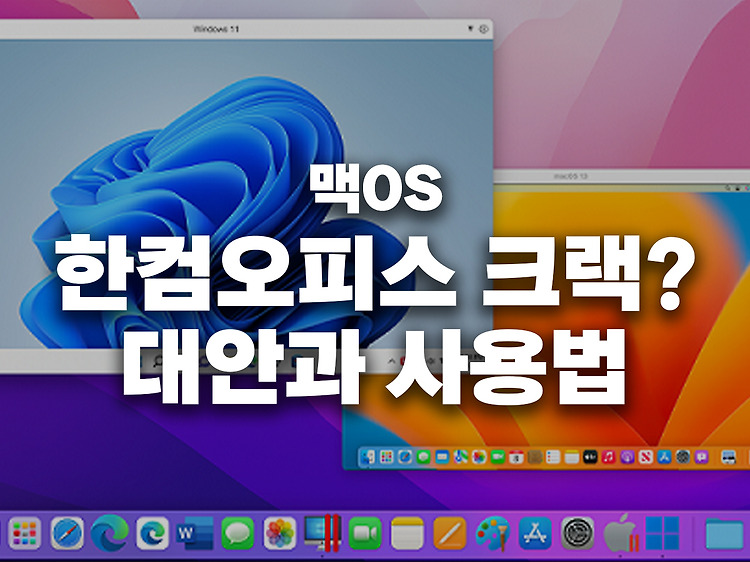Switch to macOS virtual machine apple icon

point(620,533)
